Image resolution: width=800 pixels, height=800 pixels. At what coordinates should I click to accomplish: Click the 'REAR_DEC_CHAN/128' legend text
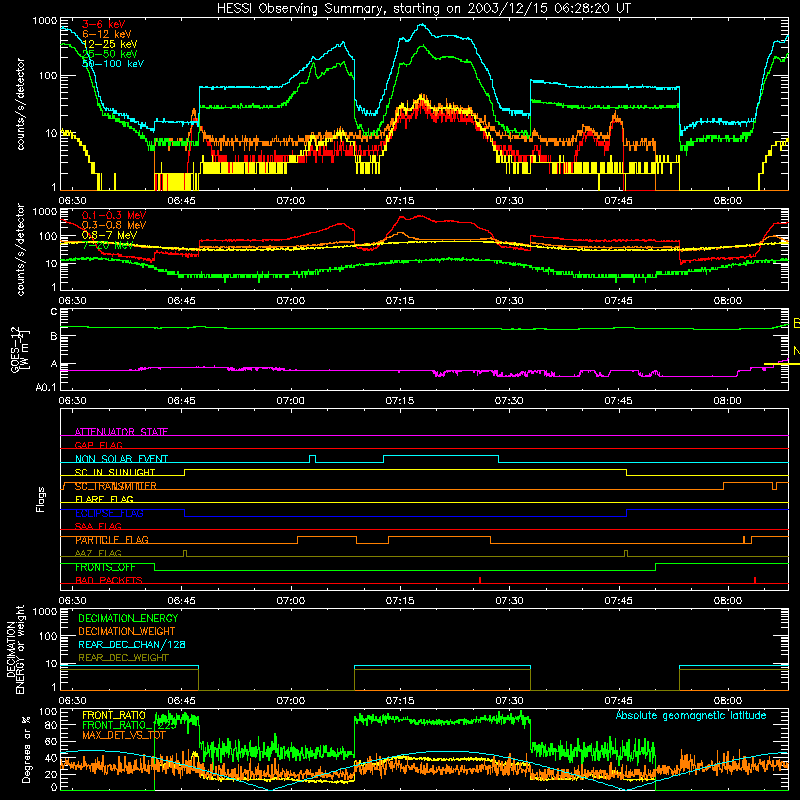tap(132, 644)
